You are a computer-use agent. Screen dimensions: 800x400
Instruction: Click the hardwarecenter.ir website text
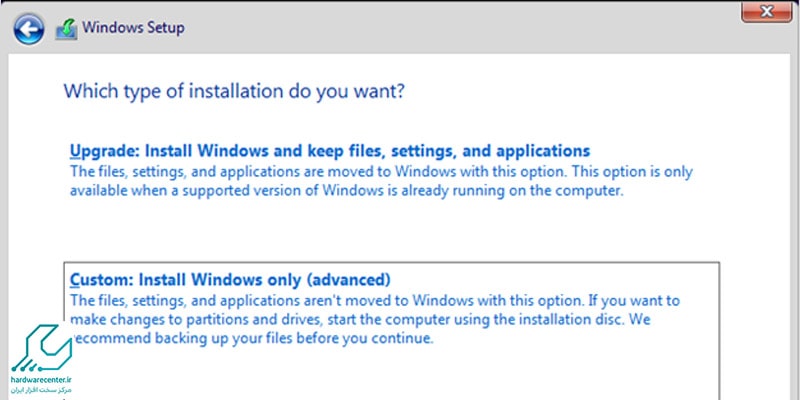41,380
